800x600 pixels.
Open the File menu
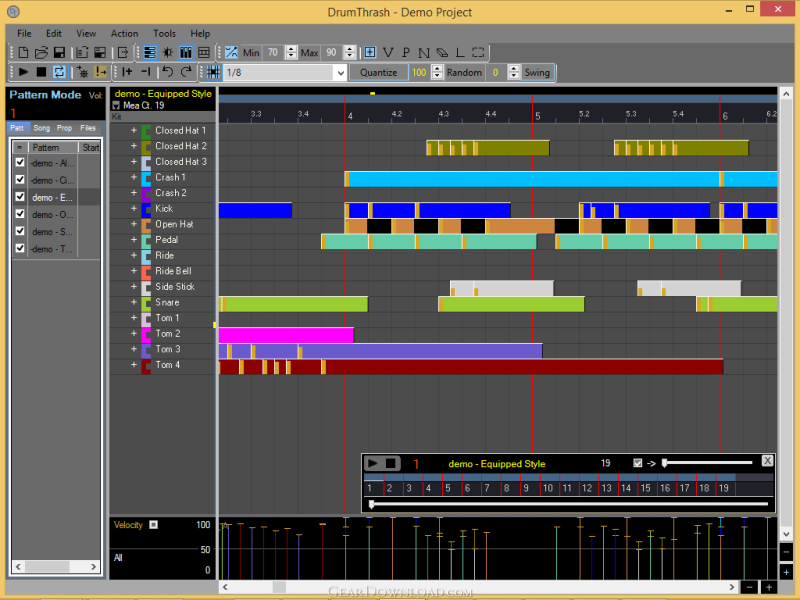pyautogui.click(x=24, y=34)
